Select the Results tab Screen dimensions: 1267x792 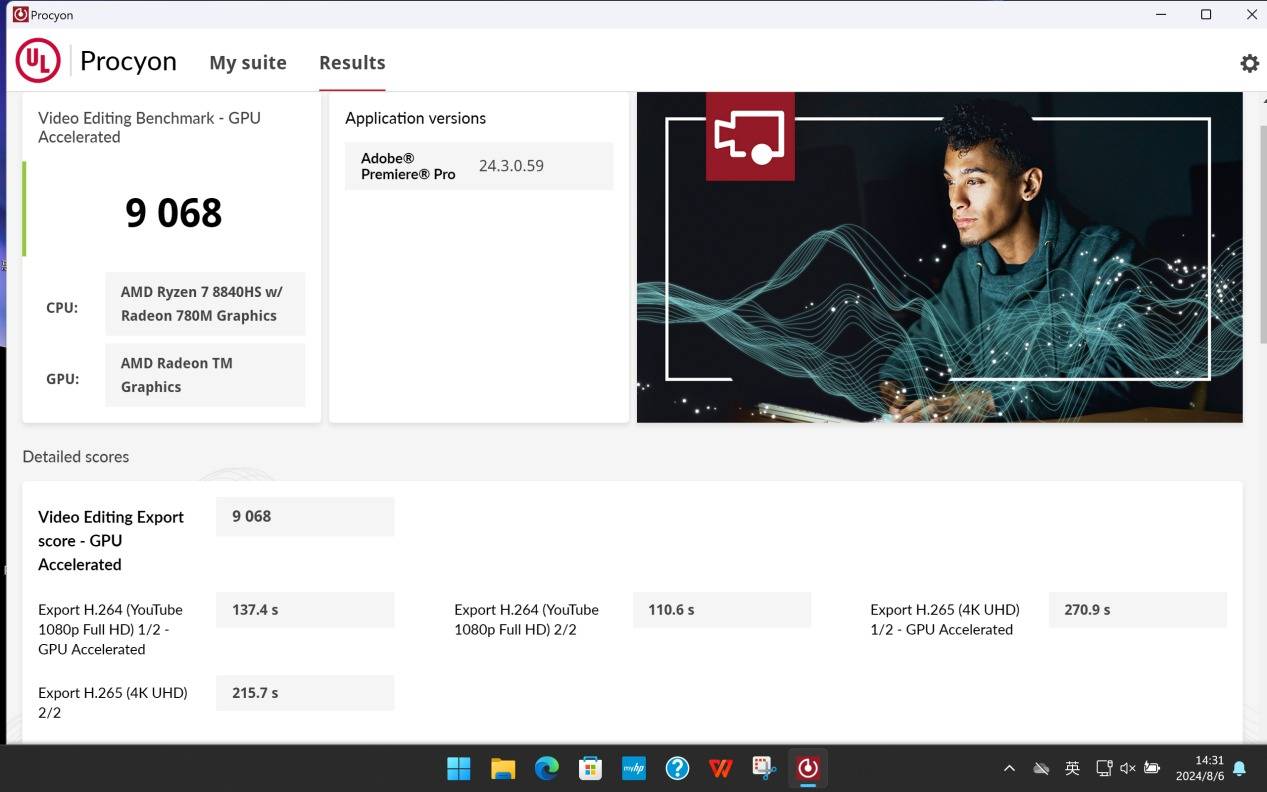click(x=352, y=62)
